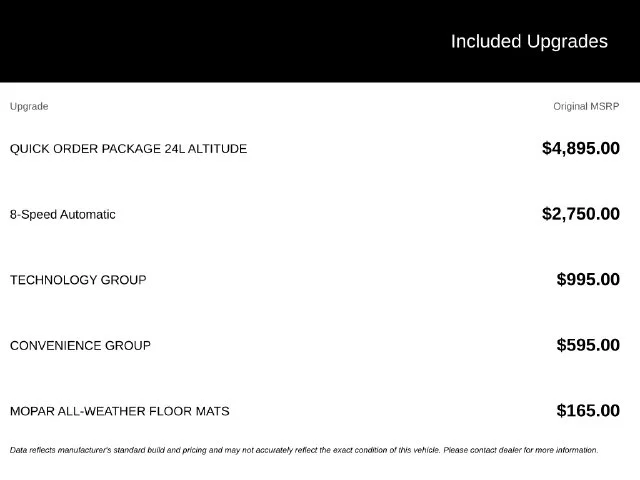Viewport: 640px width, 480px height.
Task: Select MOPAR ALL-WEATHER FLOOR MATS upgrade
Action: pyautogui.click(x=120, y=411)
